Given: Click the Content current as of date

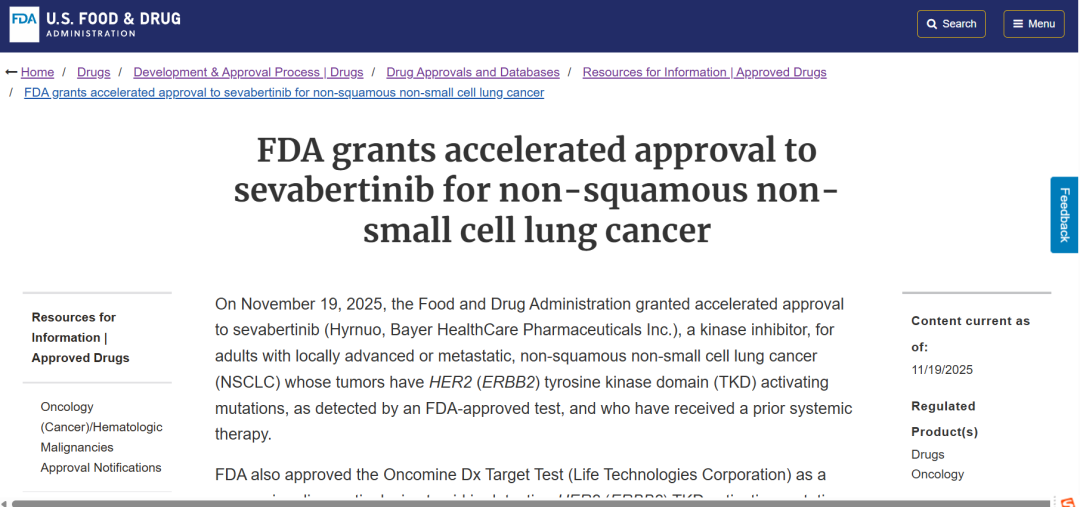Looking at the screenshot, I should pyautogui.click(x=942, y=370).
